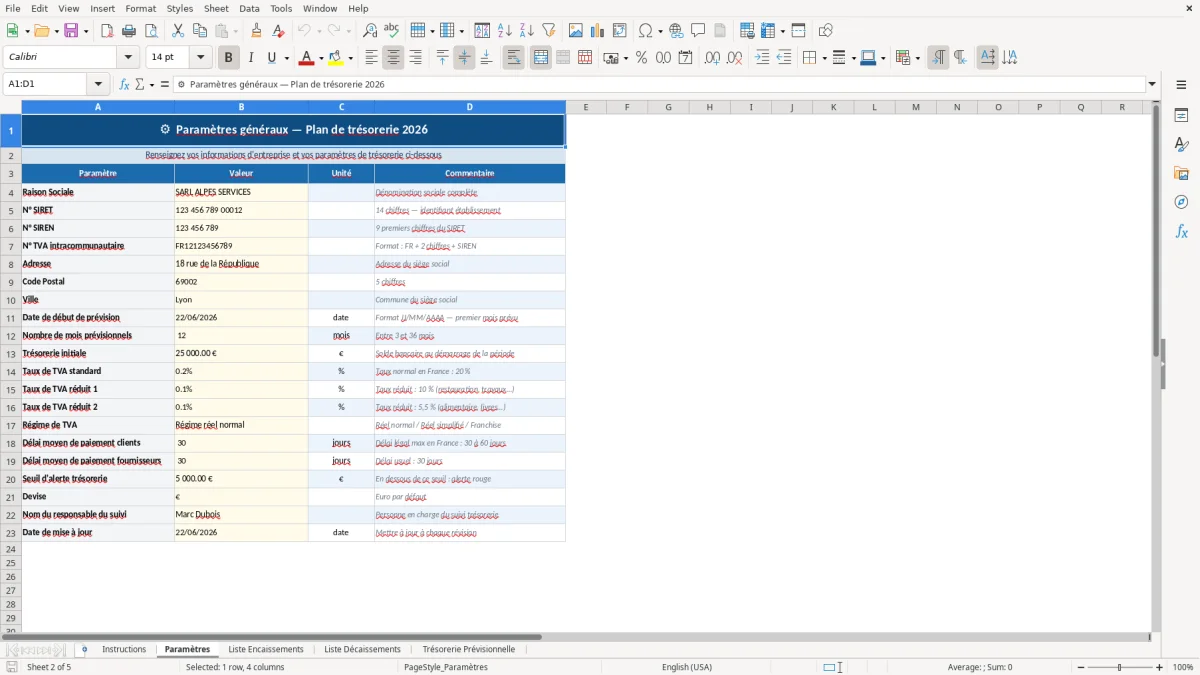The height and width of the screenshot is (675, 1200).
Task: Open the Sheet menu
Action: point(216,8)
